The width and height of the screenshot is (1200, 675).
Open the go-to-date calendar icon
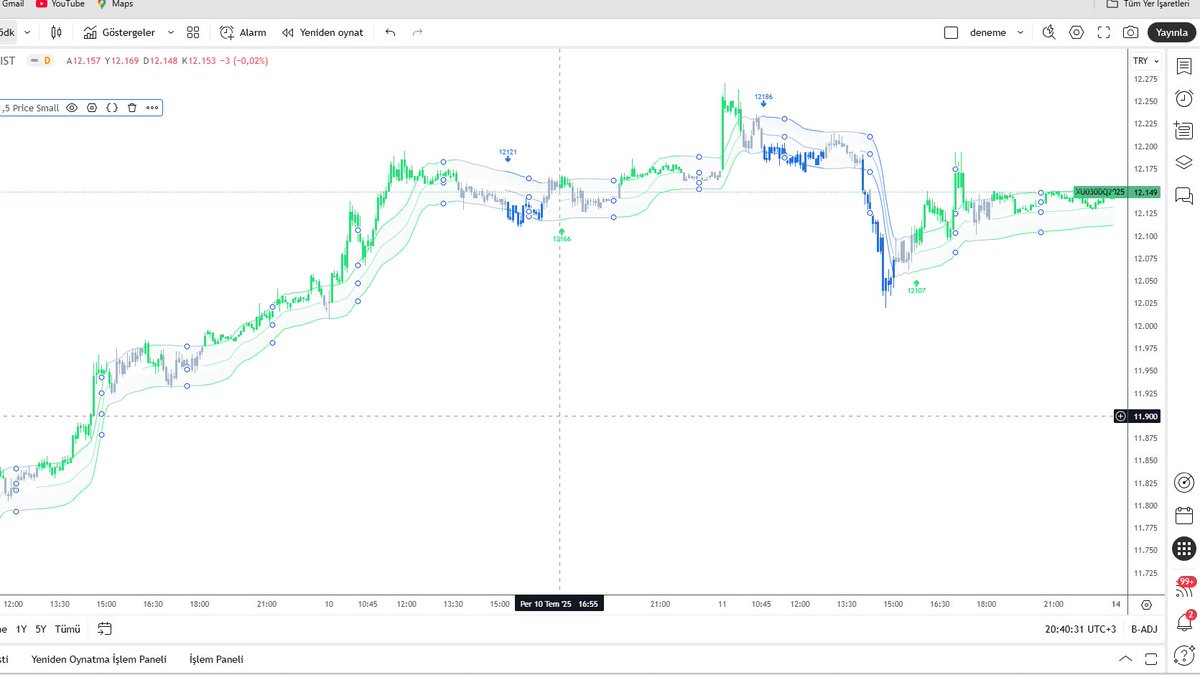coord(105,629)
